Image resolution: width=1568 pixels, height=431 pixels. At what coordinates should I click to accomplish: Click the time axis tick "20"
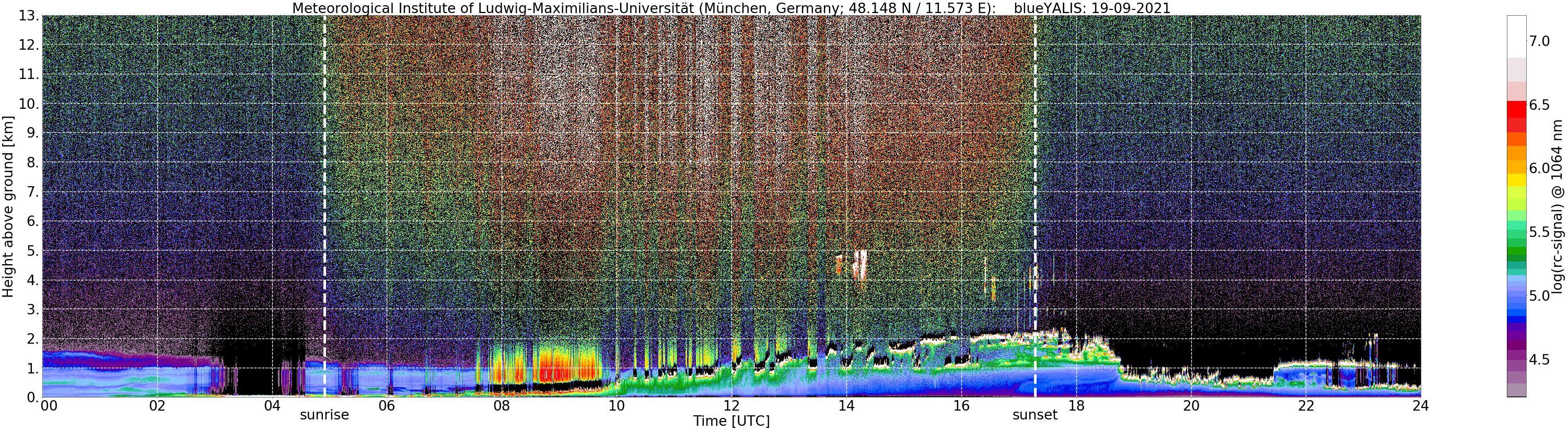1191,406
